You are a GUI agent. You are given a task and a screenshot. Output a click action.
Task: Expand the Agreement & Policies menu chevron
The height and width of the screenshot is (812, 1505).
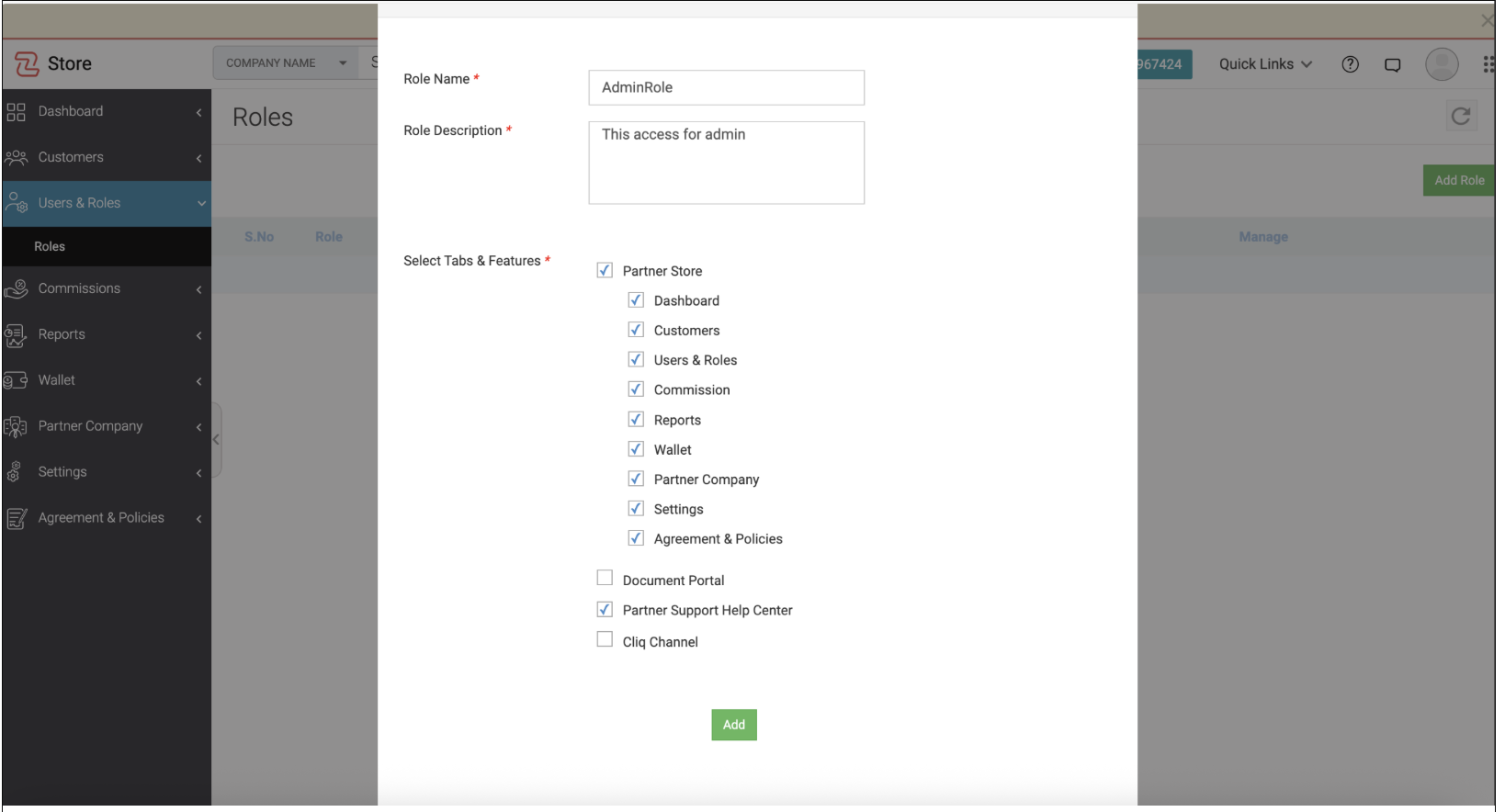click(198, 519)
